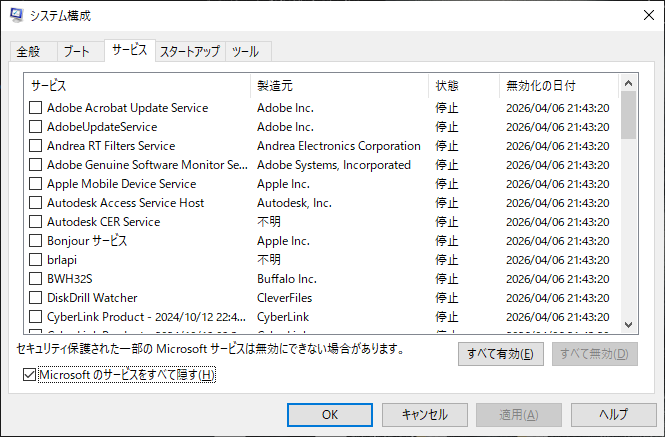Sort by 無効化の日付 column header
The width and height of the screenshot is (665, 437).
[x=559, y=86]
